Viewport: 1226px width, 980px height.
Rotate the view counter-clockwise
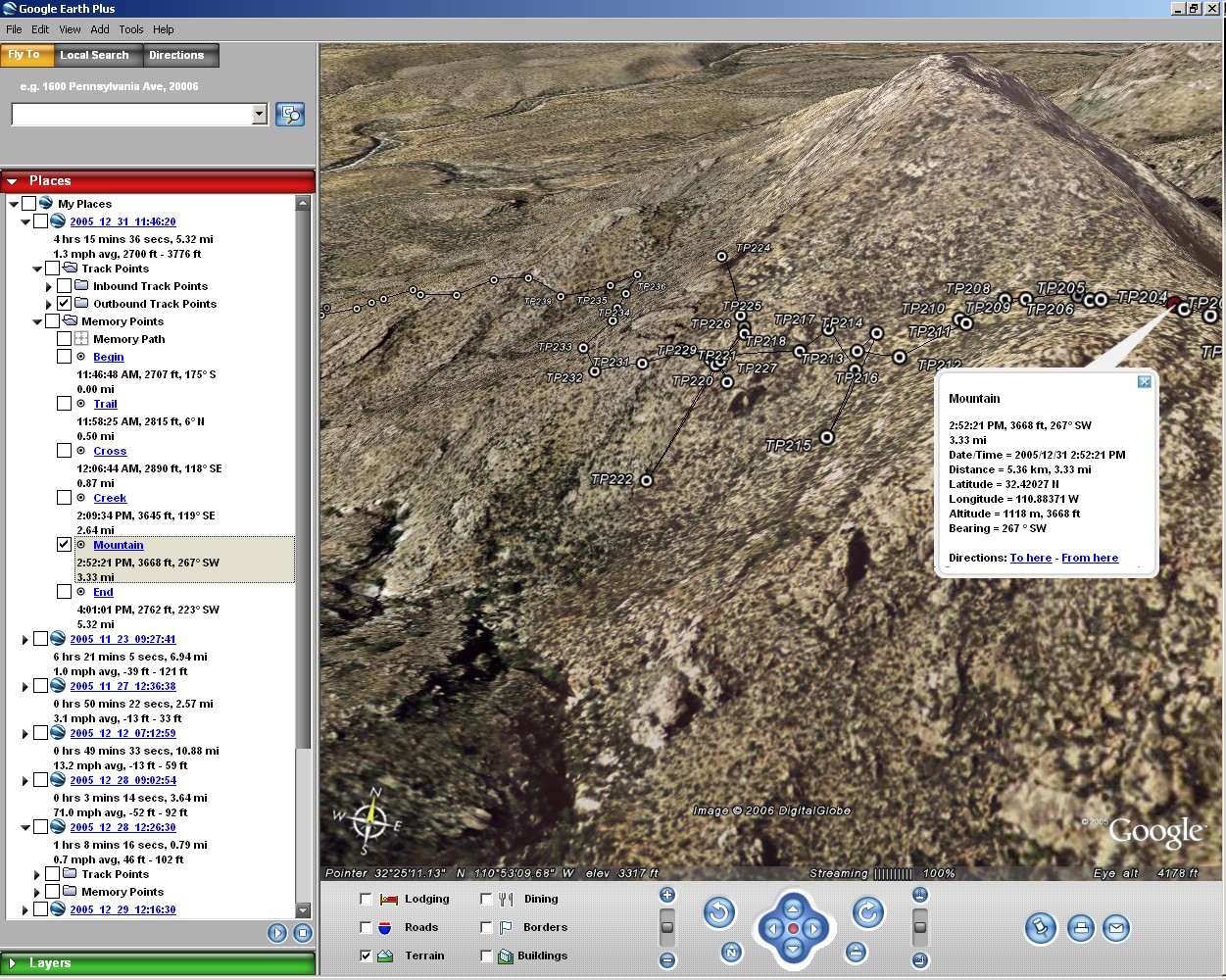(x=719, y=913)
